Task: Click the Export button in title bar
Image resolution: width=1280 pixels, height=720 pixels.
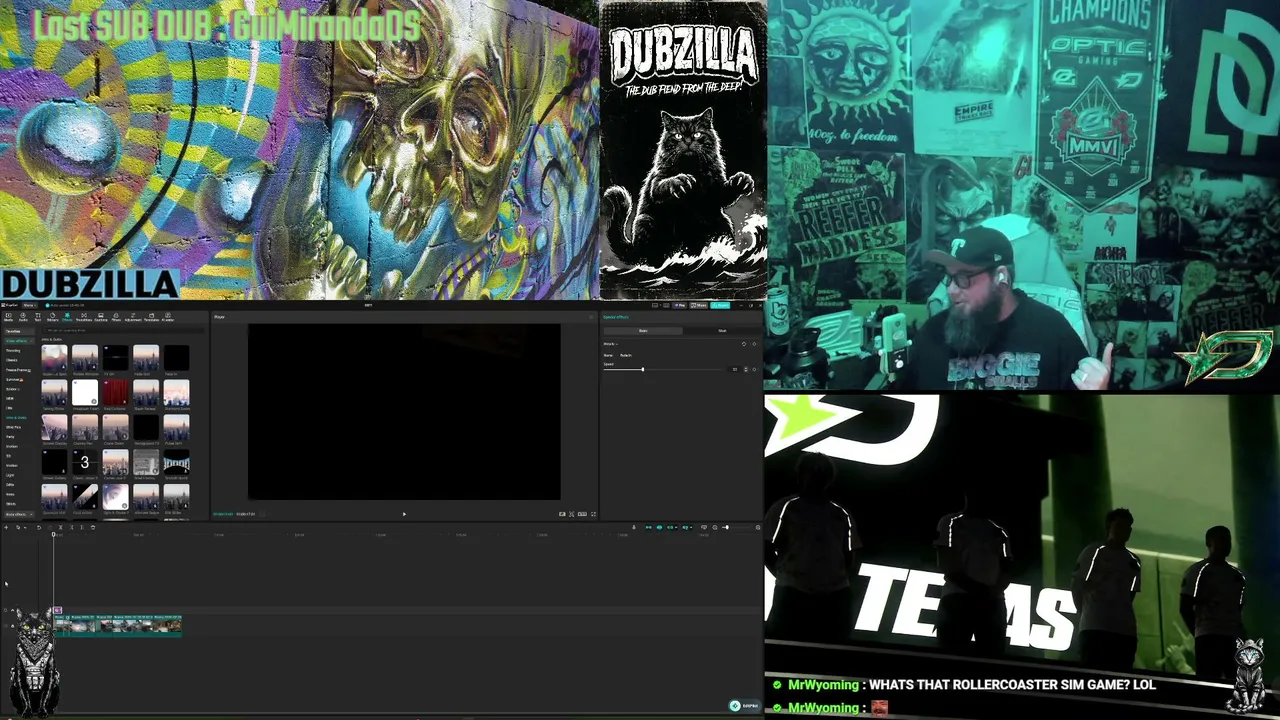Action: (721, 305)
